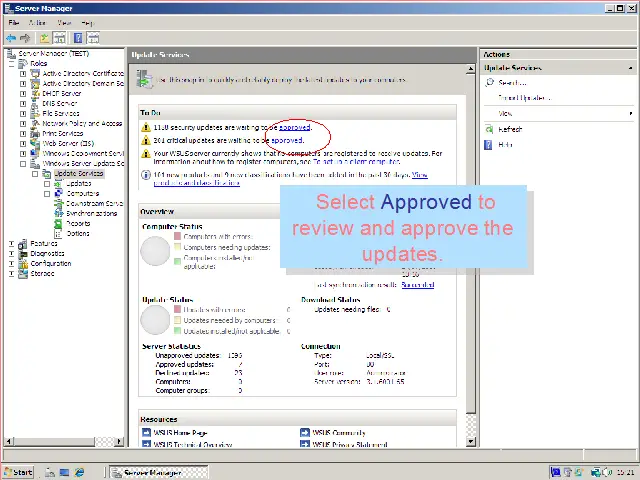
Task: Click the Storage node icon
Action: 23,273
